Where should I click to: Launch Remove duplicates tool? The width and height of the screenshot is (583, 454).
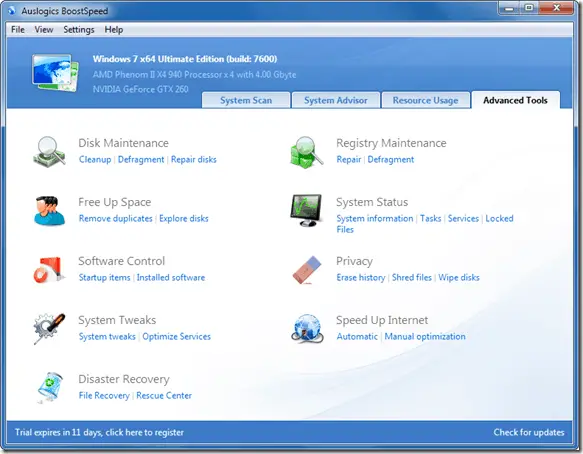116,218
